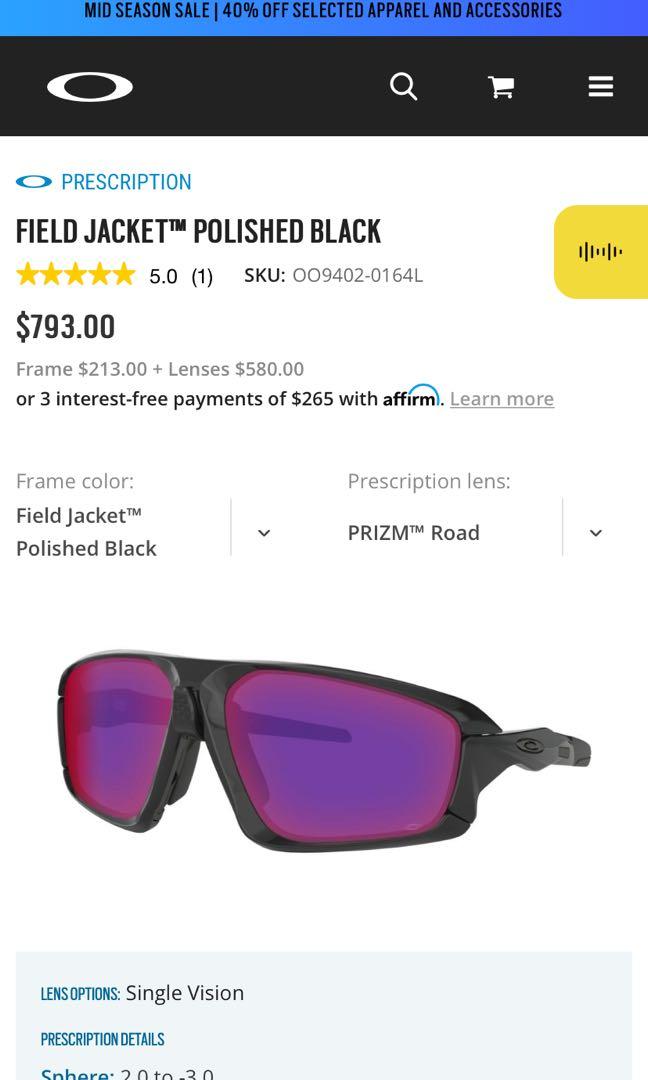Click the Oakley logo in the header
Viewport: 648px width, 1080px height.
pyautogui.click(x=90, y=86)
